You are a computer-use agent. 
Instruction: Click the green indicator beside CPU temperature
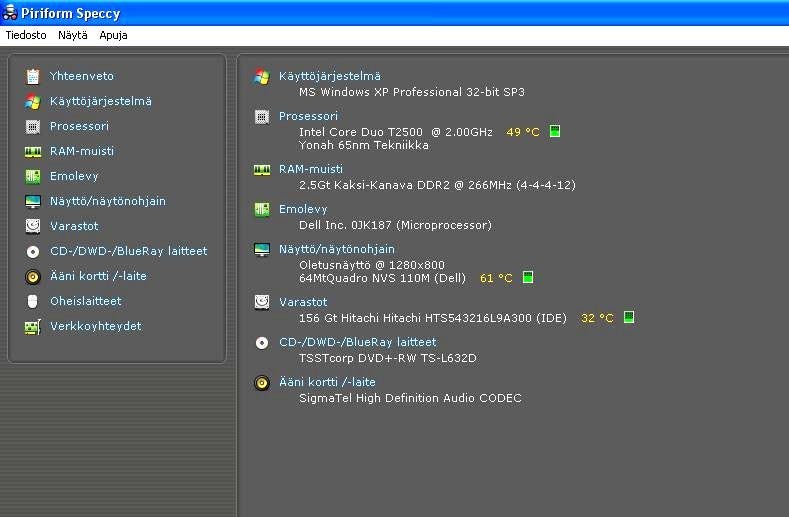[x=555, y=131]
